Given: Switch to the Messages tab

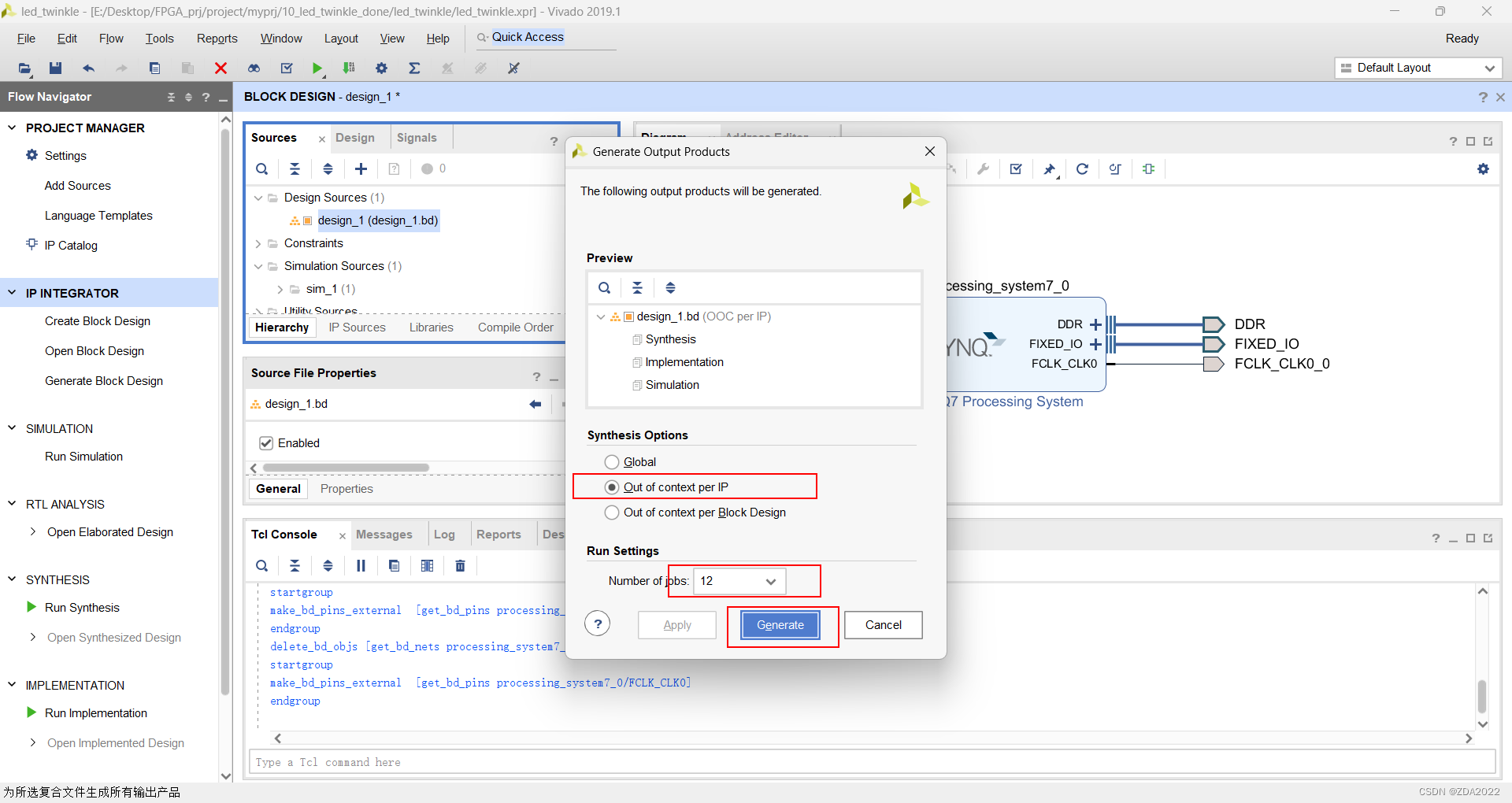Looking at the screenshot, I should (x=384, y=535).
